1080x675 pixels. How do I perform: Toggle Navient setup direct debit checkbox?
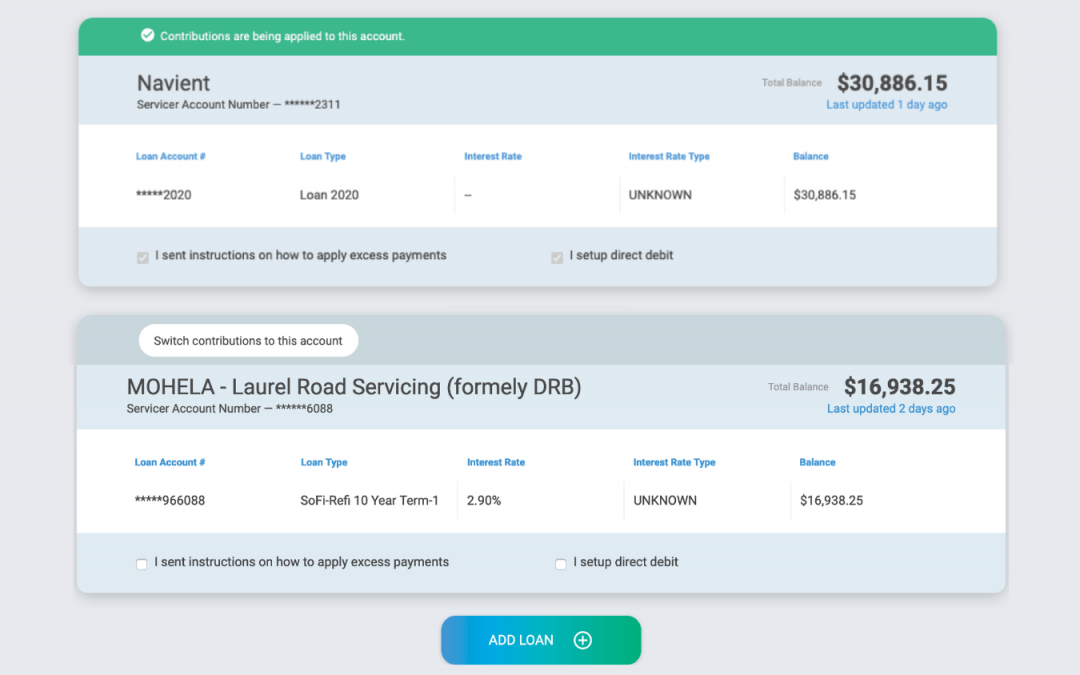[557, 258]
